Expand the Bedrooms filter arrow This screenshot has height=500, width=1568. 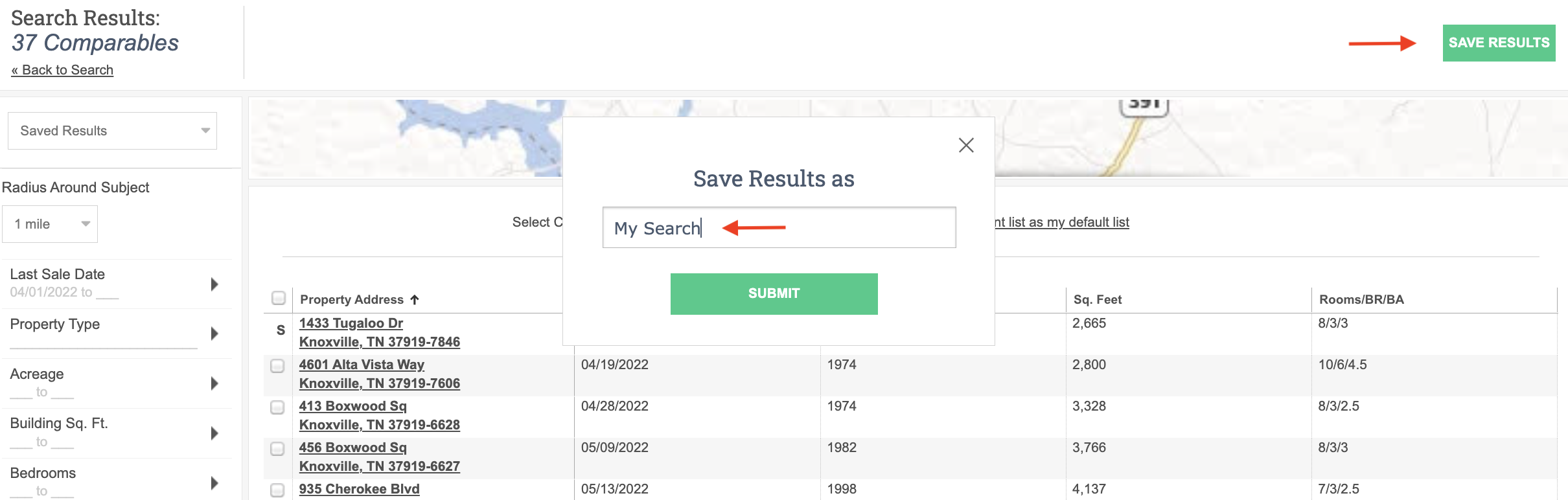(x=214, y=483)
